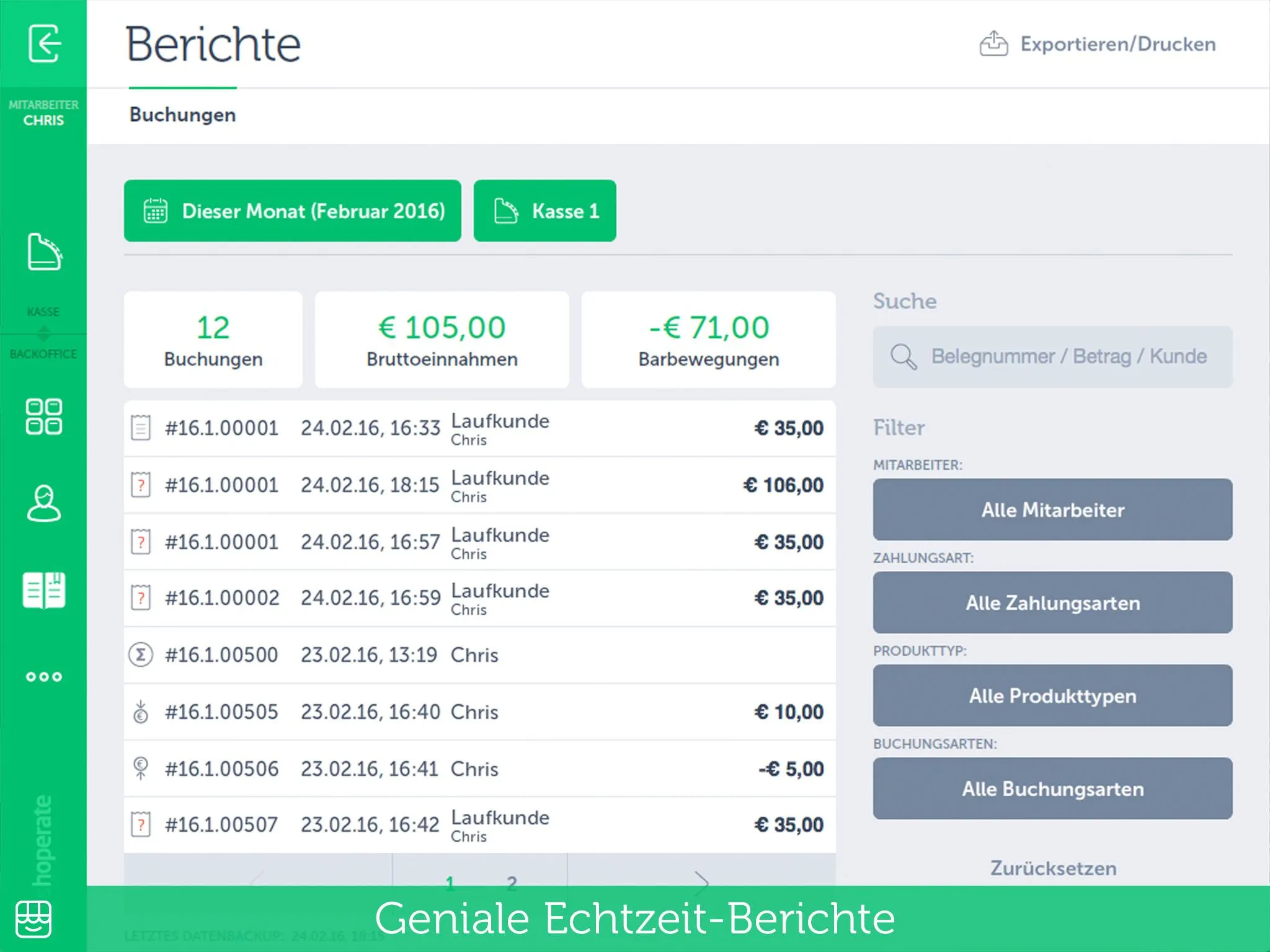This screenshot has height=952, width=1270.
Task: Click Exportieren/Drucken
Action: click(x=1098, y=43)
